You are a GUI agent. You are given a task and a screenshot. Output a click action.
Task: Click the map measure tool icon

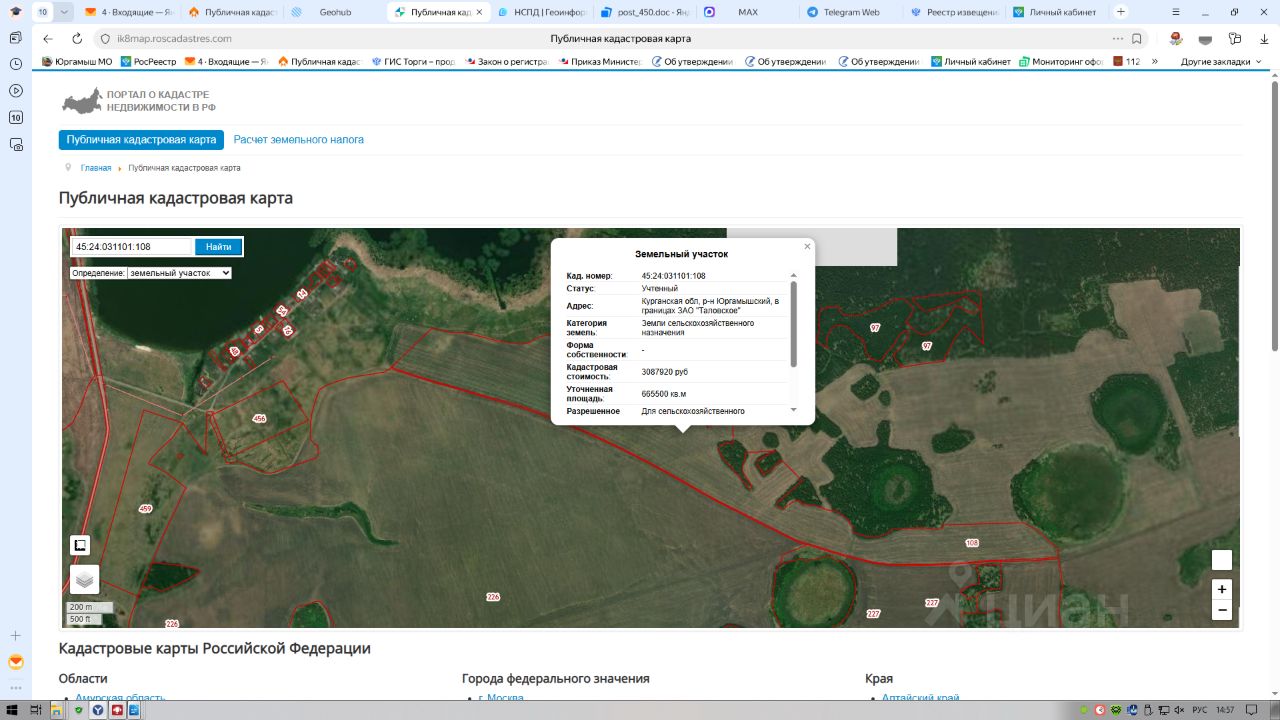point(80,545)
